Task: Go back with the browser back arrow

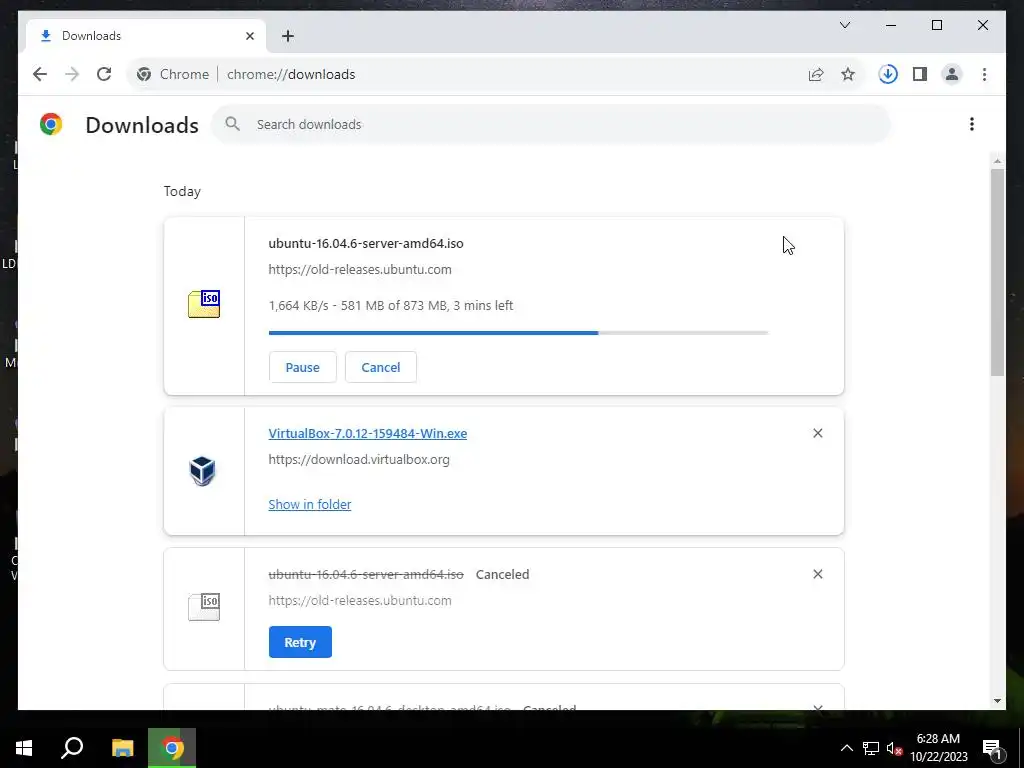Action: click(40, 74)
